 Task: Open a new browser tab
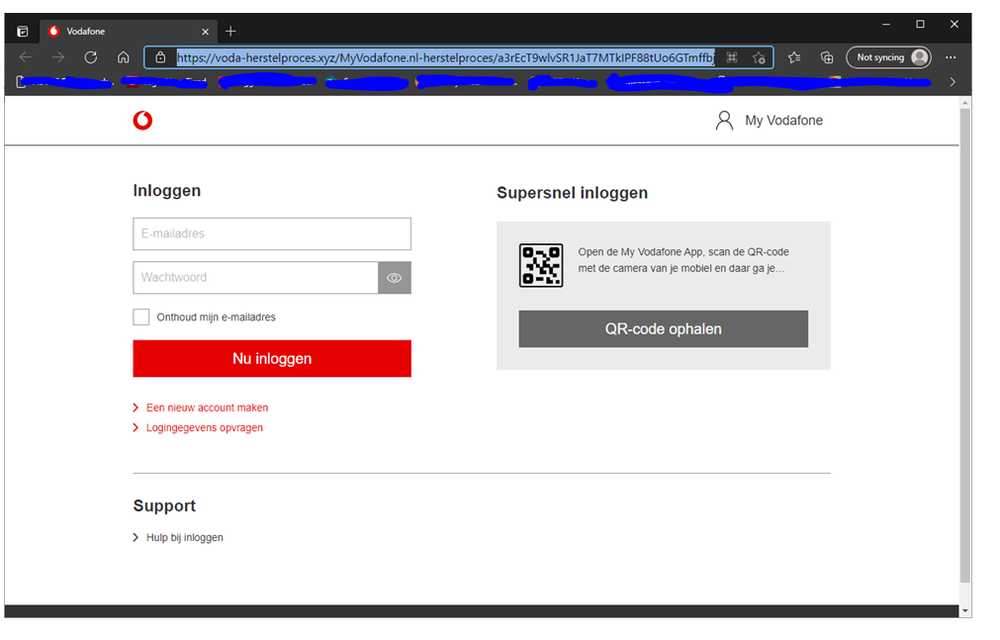(x=231, y=31)
